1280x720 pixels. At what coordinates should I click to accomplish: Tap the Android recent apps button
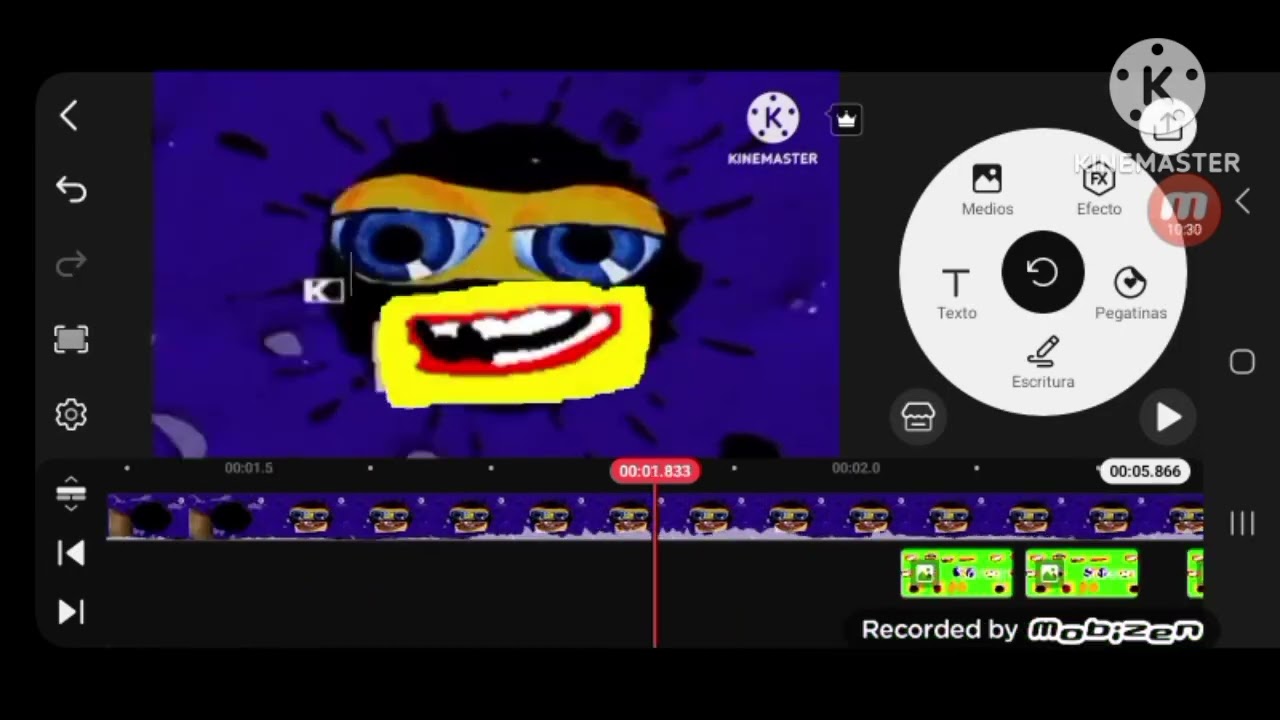pos(1242,523)
